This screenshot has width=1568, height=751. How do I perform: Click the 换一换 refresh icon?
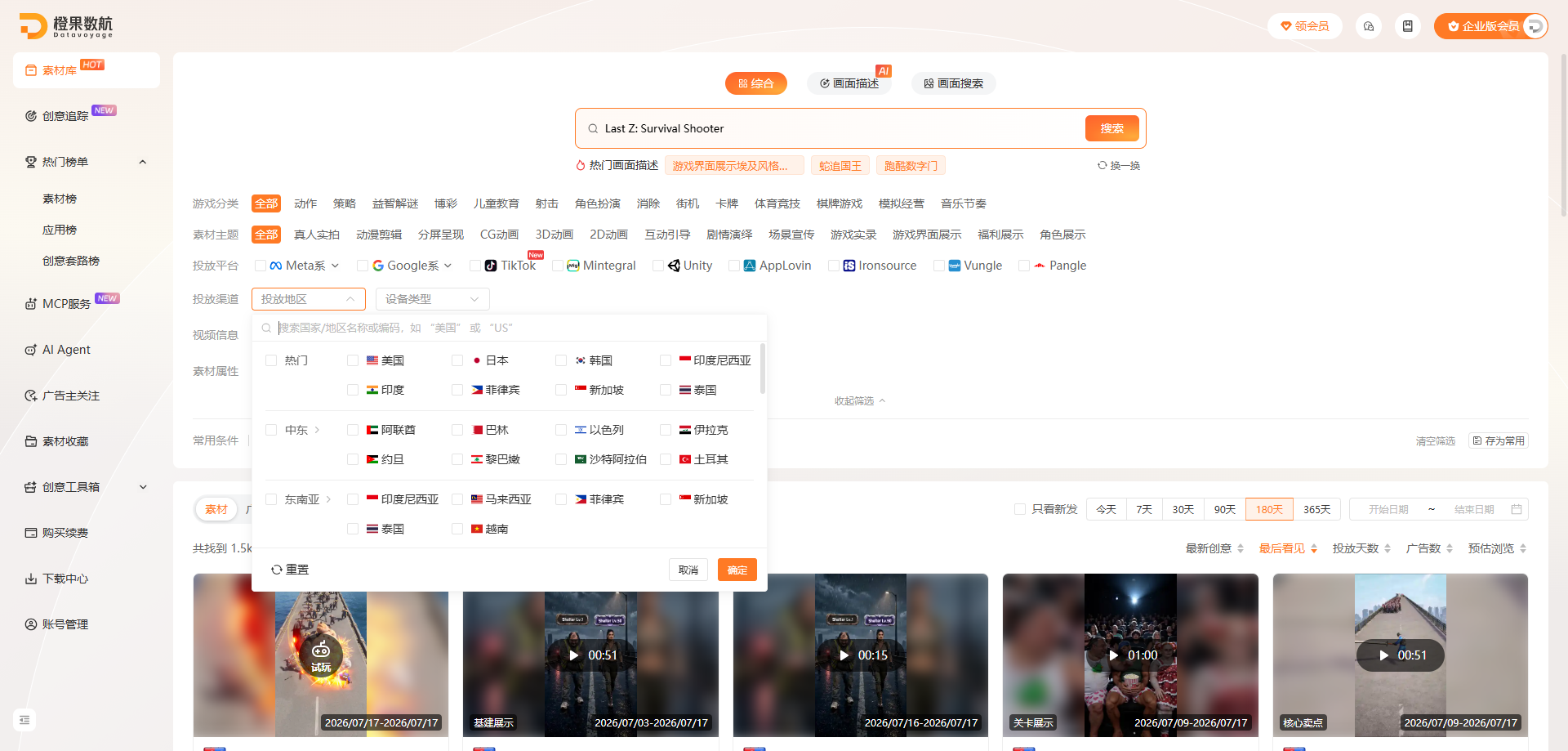[1102, 165]
